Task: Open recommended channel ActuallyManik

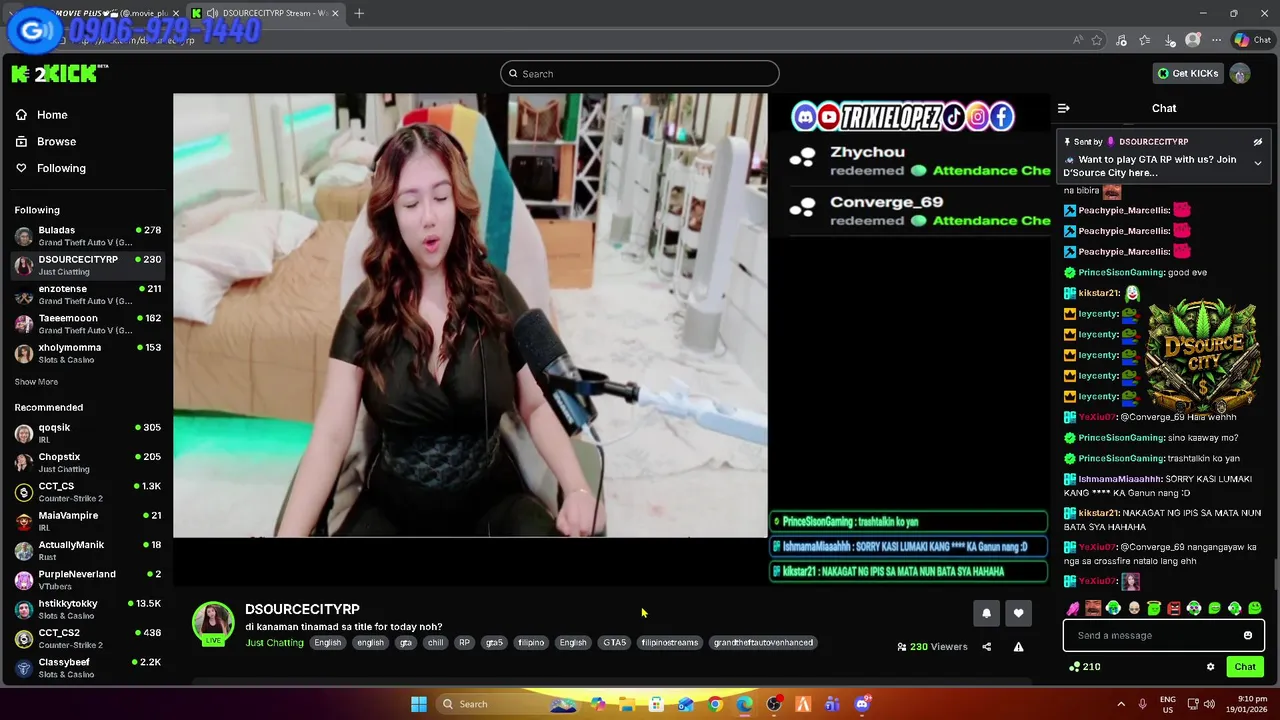Action: tap(88, 550)
